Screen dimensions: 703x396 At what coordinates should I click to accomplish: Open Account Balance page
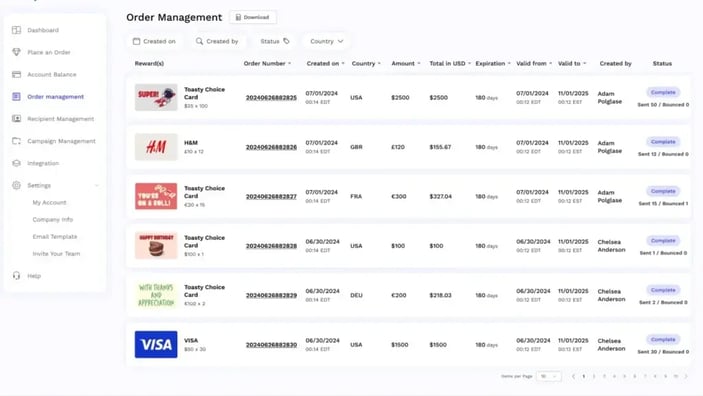(x=52, y=74)
